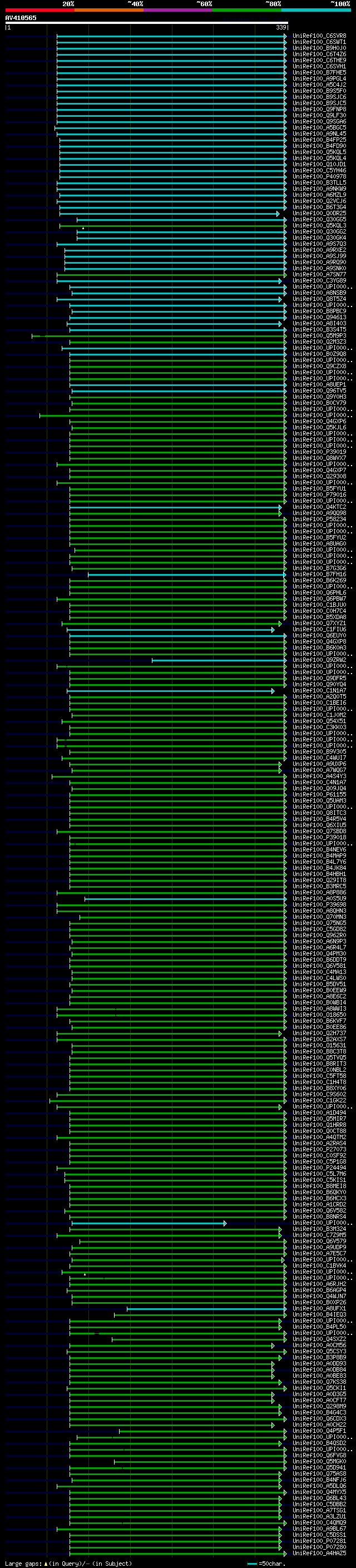Open hit UniRef100_Q5KQL3
Viewport: 356px width, 1568px height.
point(319,226)
